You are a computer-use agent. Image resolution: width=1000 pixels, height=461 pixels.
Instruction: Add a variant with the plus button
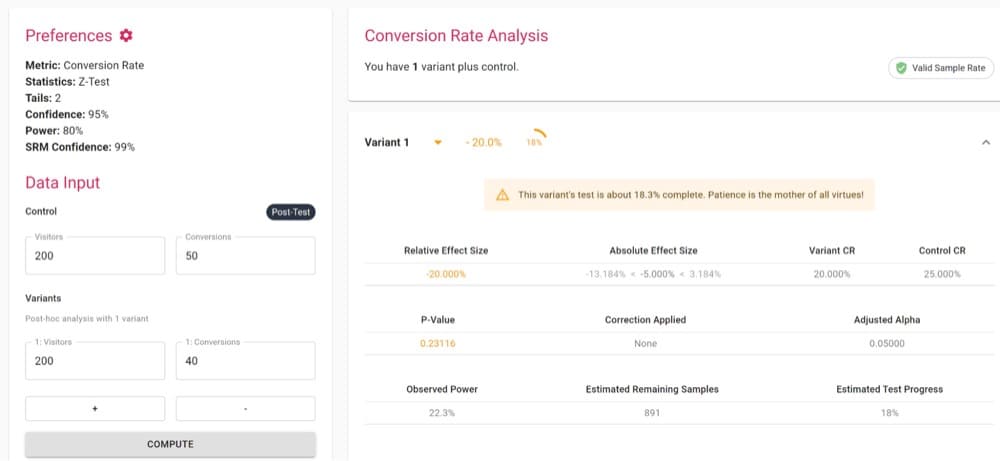point(95,409)
